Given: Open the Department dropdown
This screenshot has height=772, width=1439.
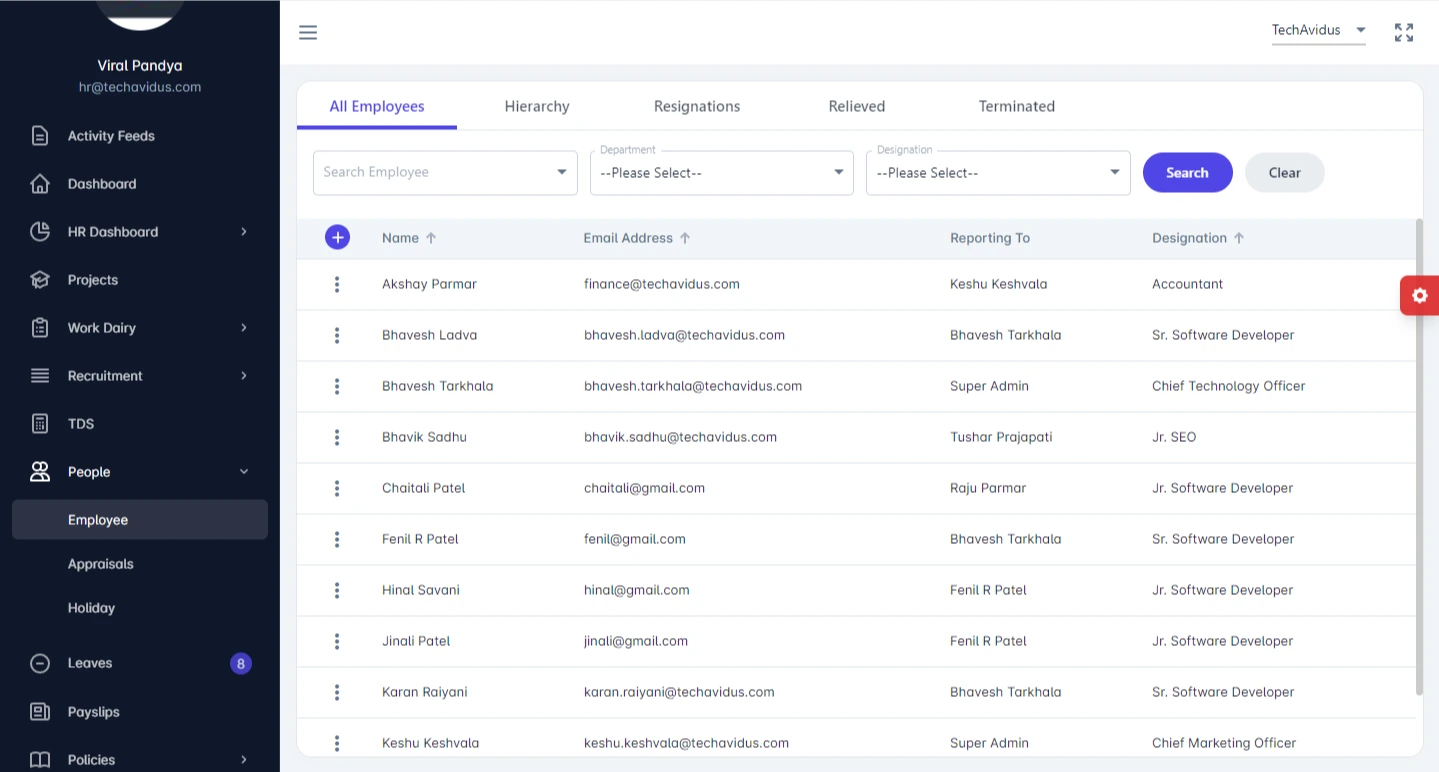Looking at the screenshot, I should pyautogui.click(x=721, y=173).
